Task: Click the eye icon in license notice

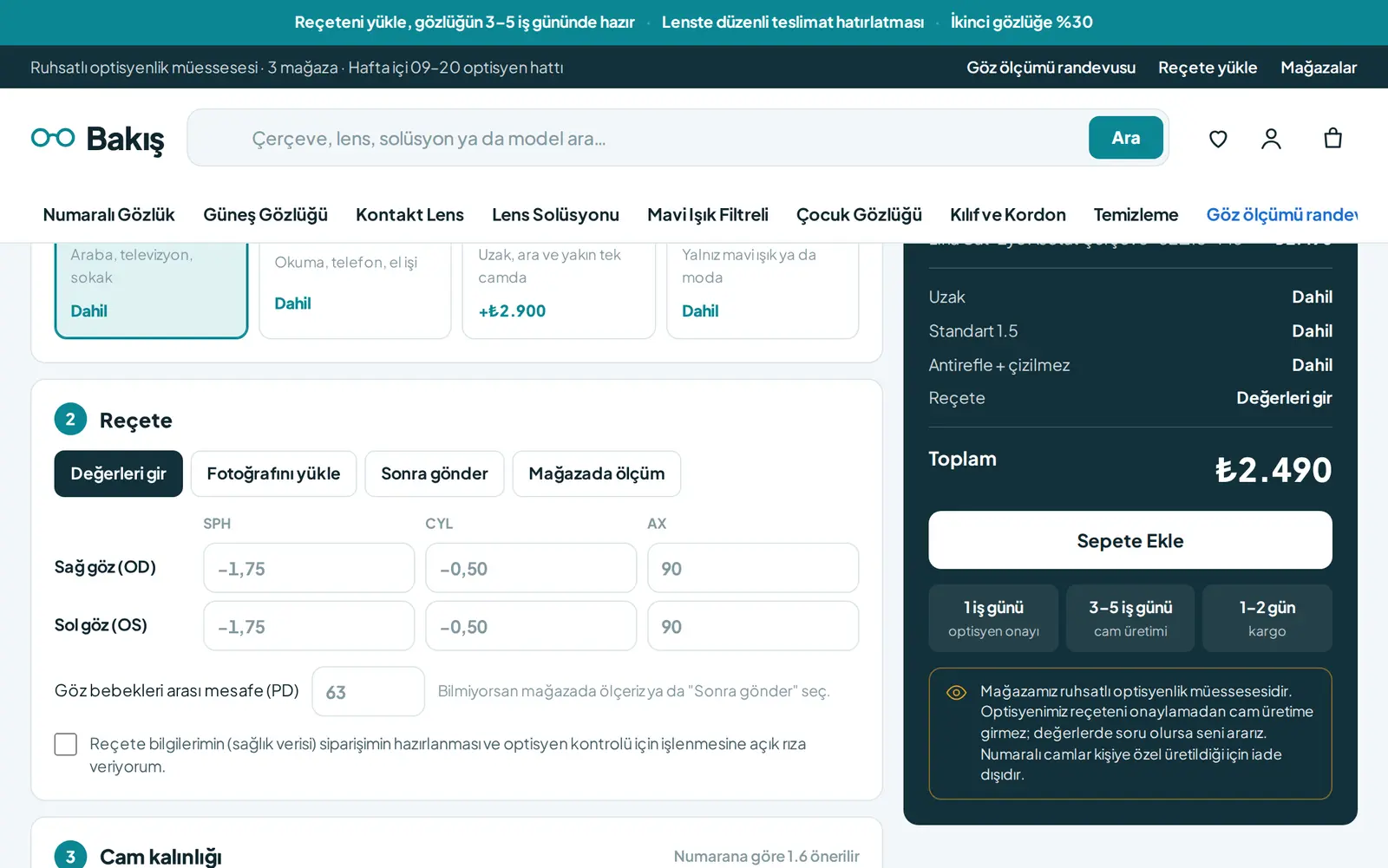Action: (956, 692)
